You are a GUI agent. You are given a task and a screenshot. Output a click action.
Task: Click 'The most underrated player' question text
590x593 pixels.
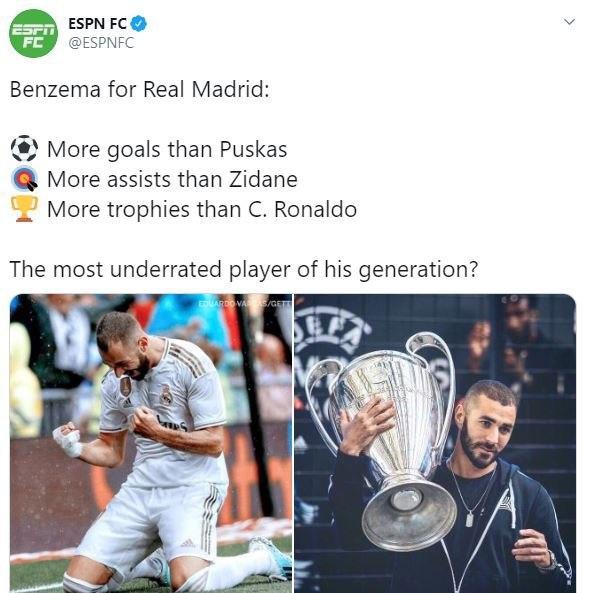pyautogui.click(x=244, y=270)
